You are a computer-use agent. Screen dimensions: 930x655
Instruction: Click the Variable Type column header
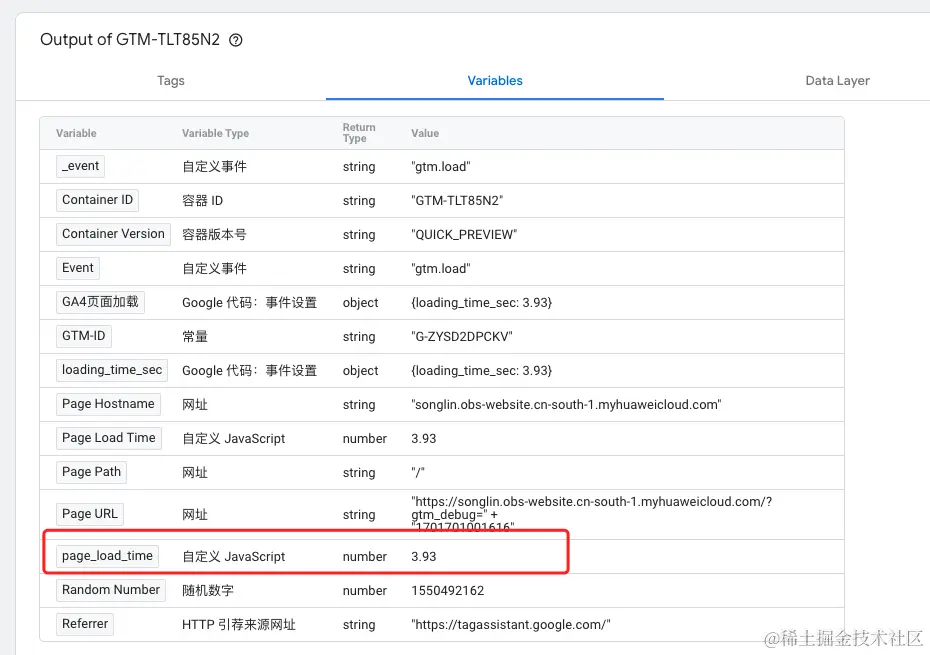tap(215, 133)
